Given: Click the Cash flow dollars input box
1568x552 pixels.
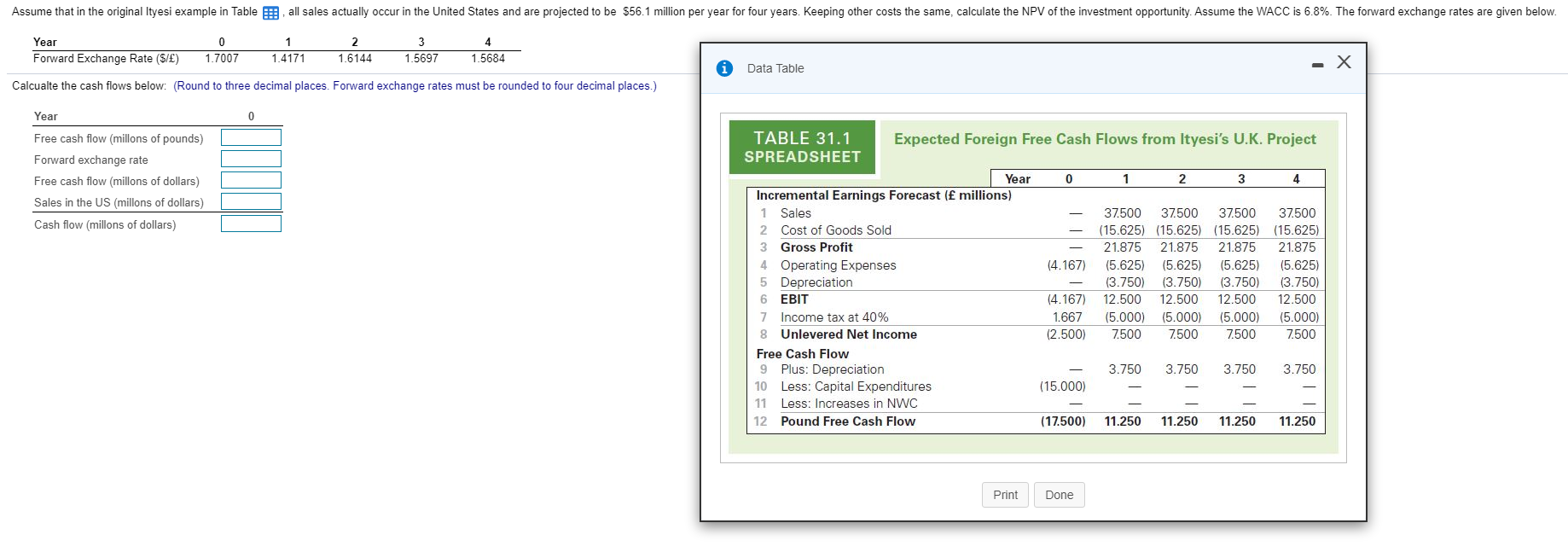Looking at the screenshot, I should (251, 224).
